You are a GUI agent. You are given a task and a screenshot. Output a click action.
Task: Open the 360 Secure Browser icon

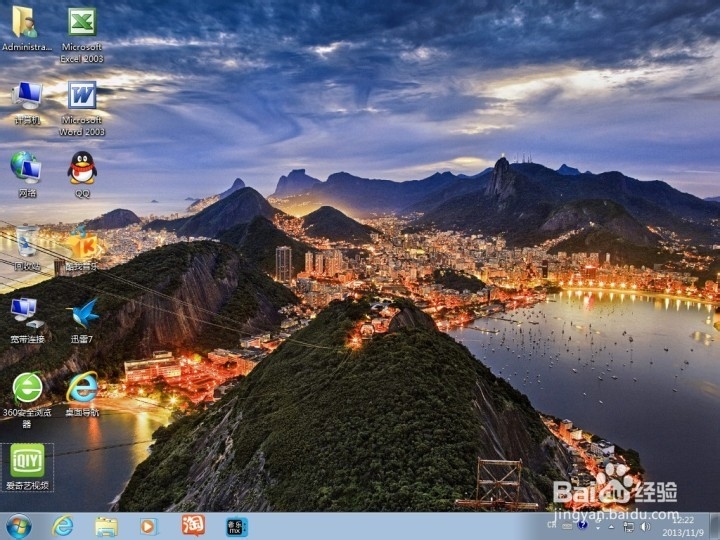tap(27, 399)
